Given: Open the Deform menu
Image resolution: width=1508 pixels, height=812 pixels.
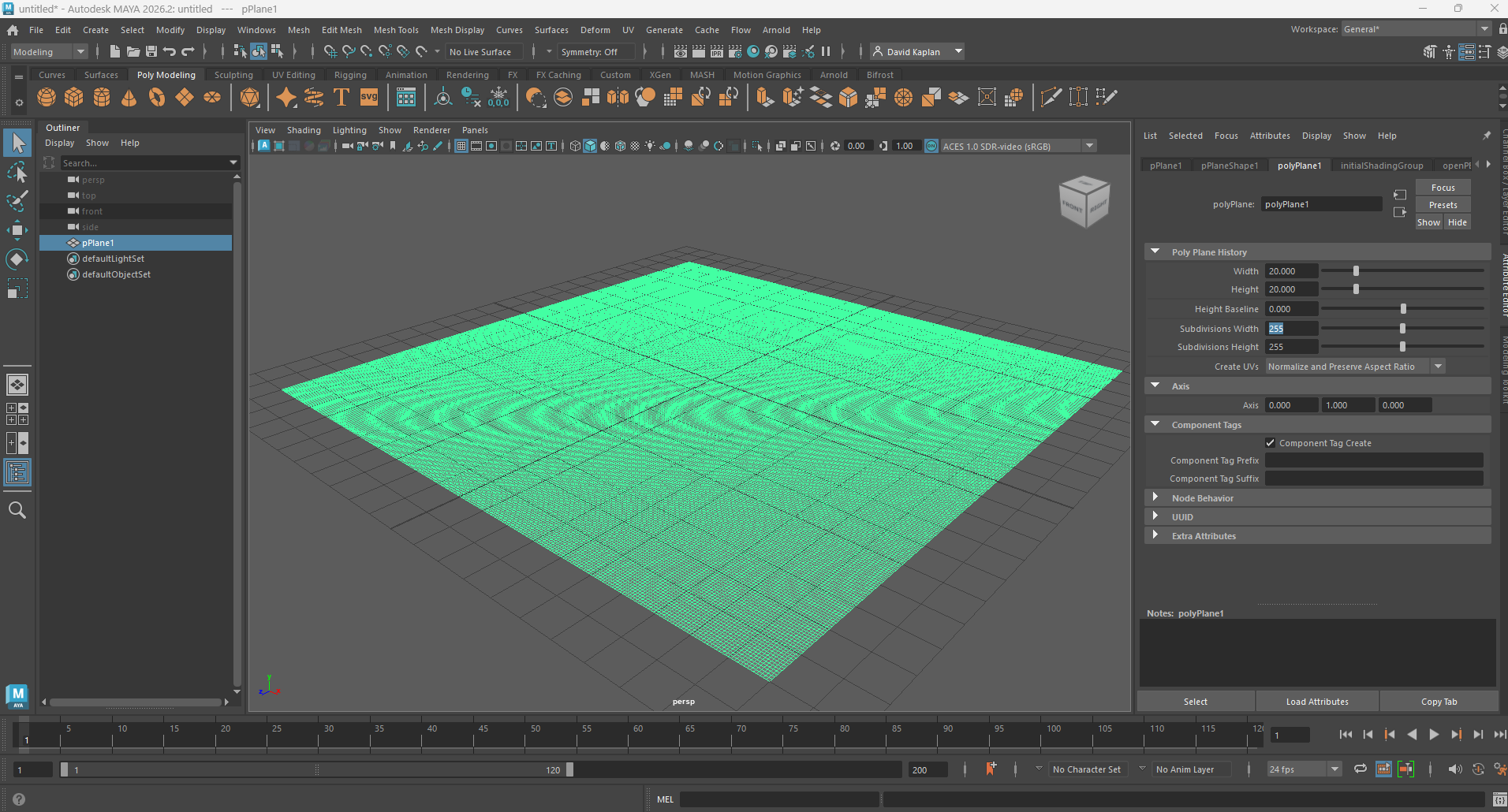Looking at the screenshot, I should point(595,30).
